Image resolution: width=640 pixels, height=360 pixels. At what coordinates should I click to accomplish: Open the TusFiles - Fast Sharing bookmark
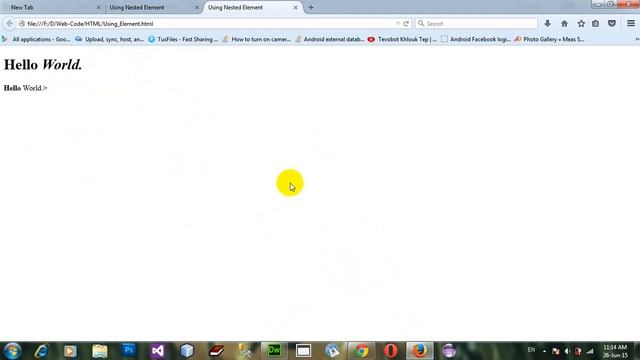click(x=183, y=39)
